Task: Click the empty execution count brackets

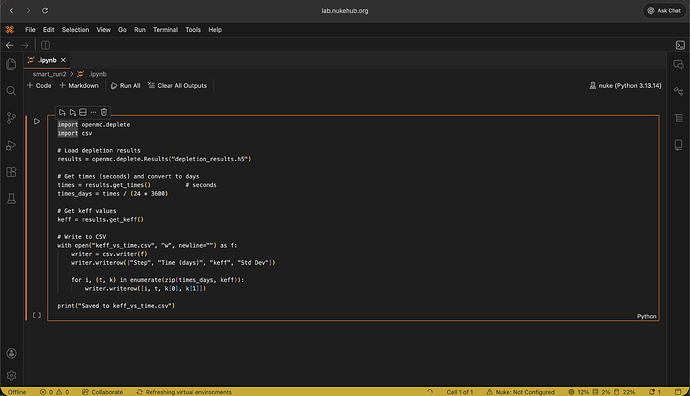Action: coord(37,315)
